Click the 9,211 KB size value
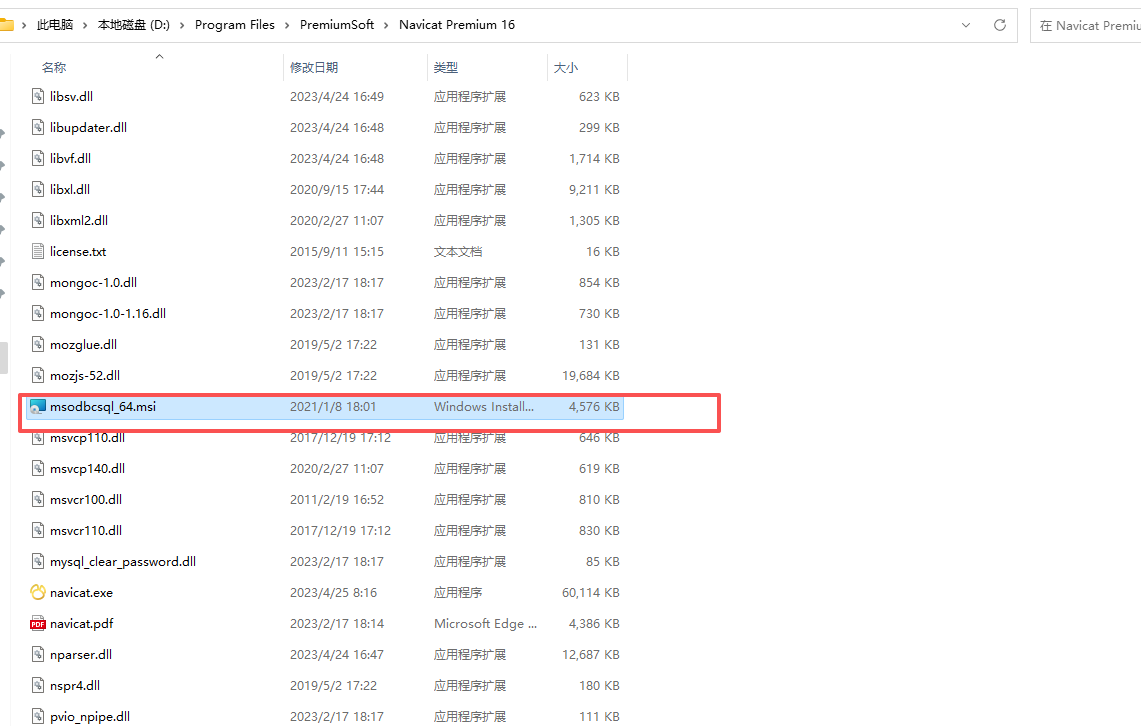The height and width of the screenshot is (726, 1141). coord(594,189)
